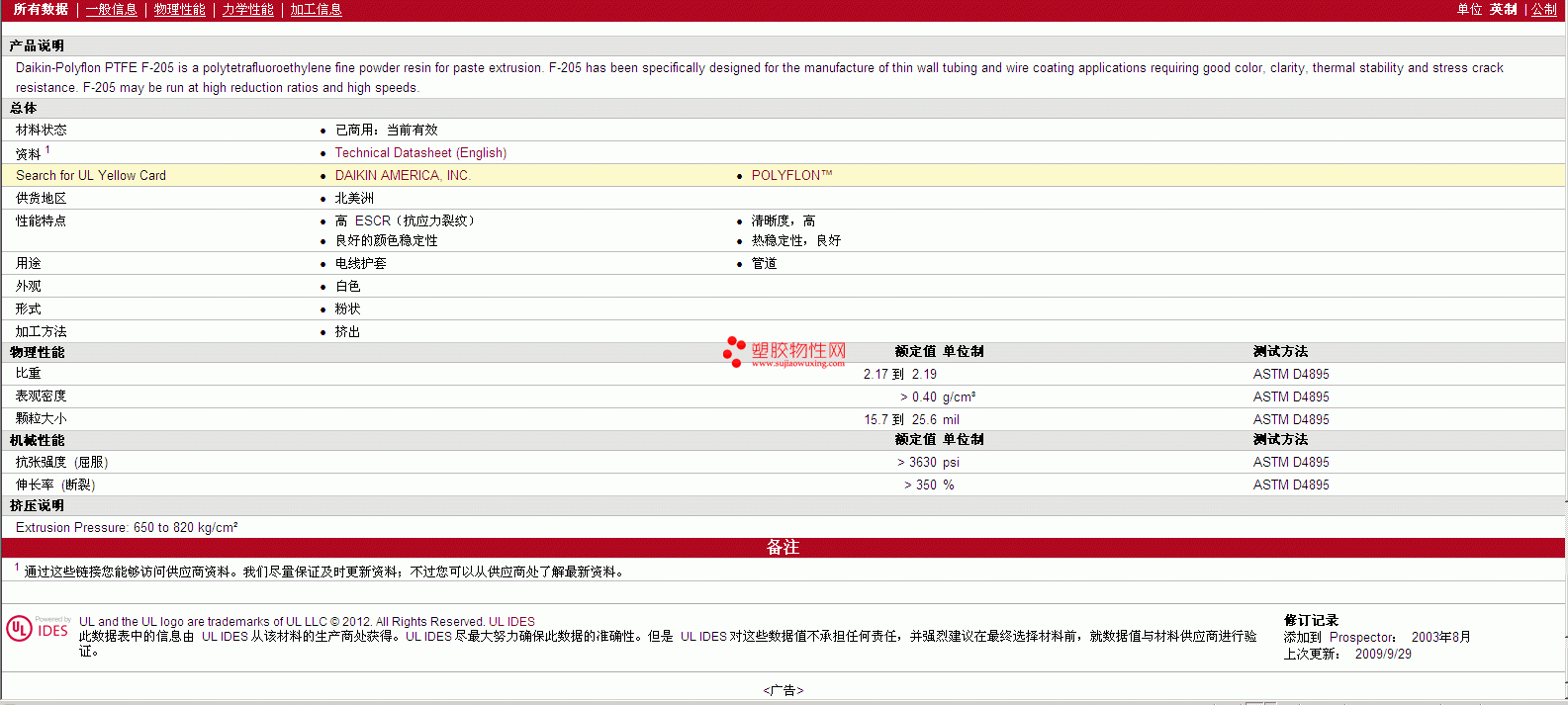Select the 热稳定性, 良好 feature
The height and width of the screenshot is (705, 1568).
pyautogui.click(x=796, y=240)
